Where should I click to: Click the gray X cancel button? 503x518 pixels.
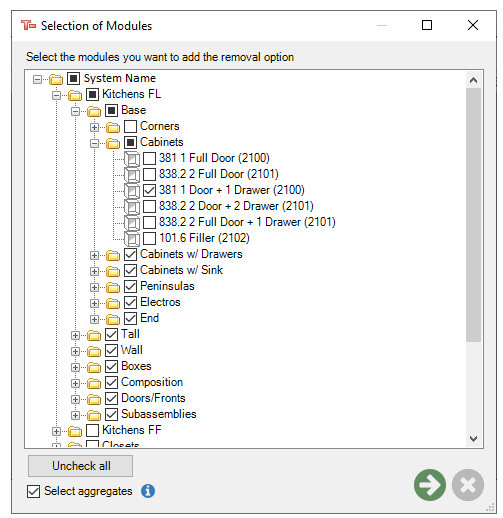[x=468, y=485]
